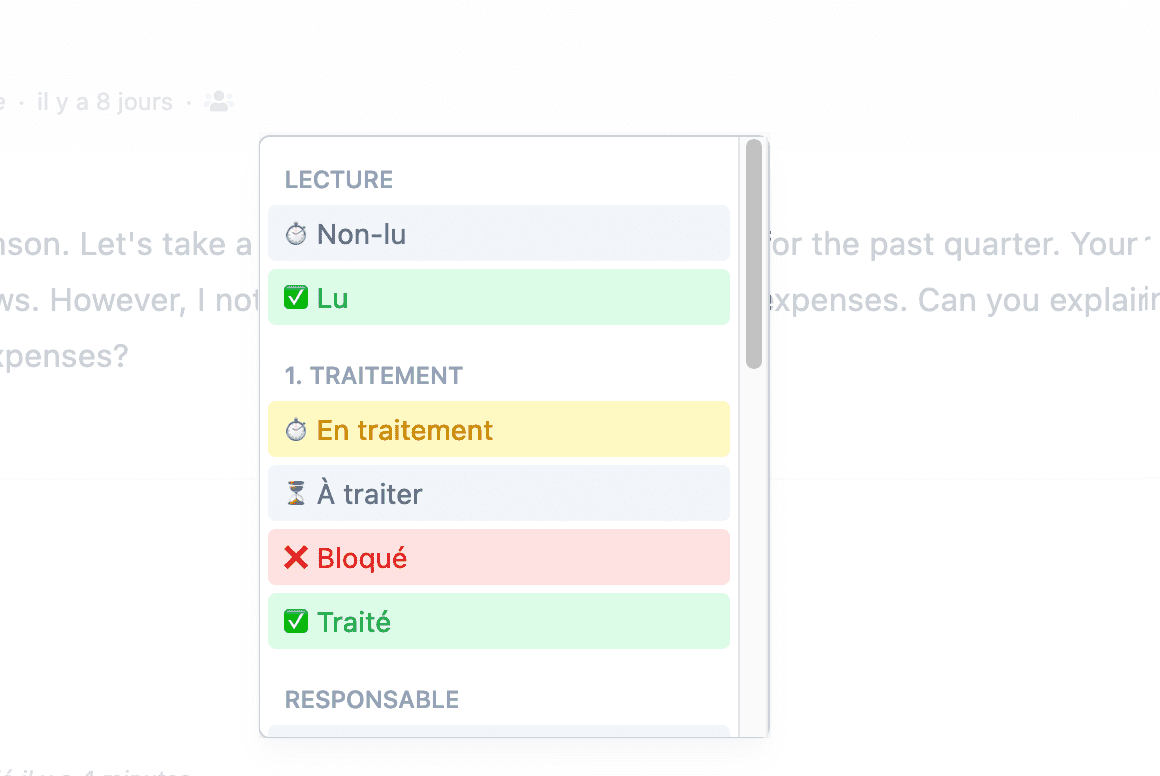The width and height of the screenshot is (1160, 776).
Task: Mark item as Traité
Action: pyautogui.click(x=499, y=621)
